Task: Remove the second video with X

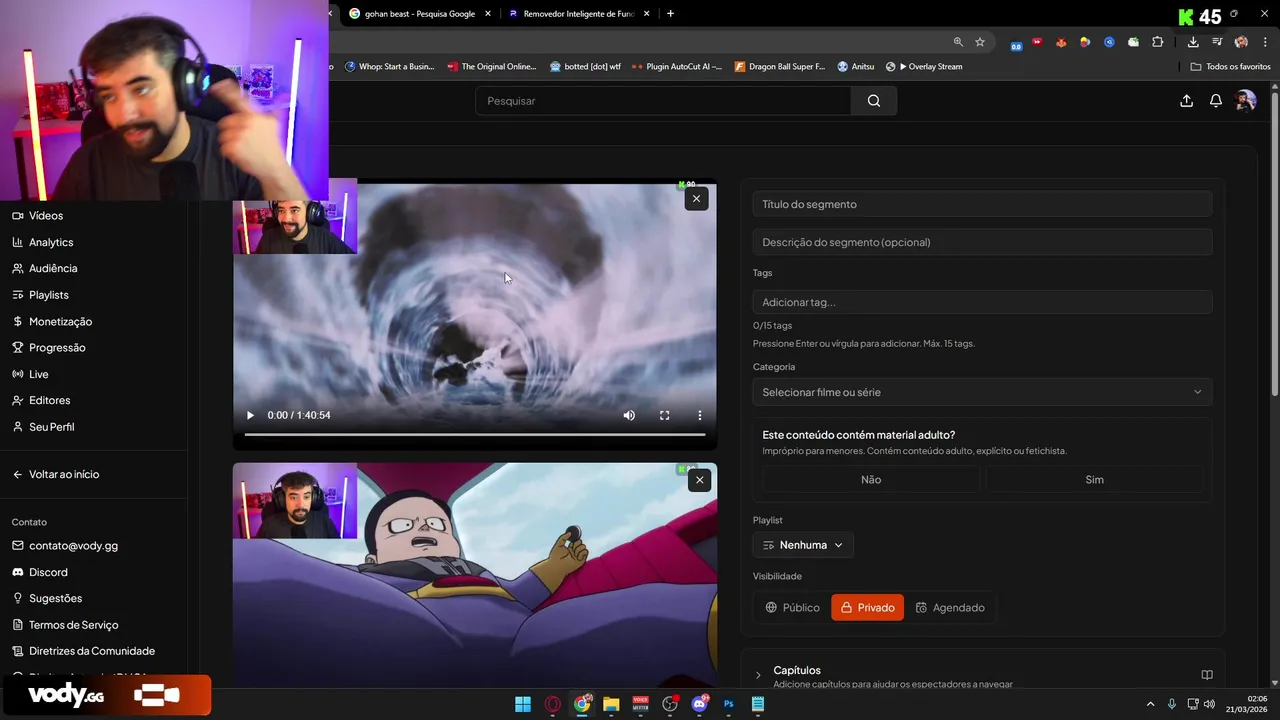Action: [699, 480]
